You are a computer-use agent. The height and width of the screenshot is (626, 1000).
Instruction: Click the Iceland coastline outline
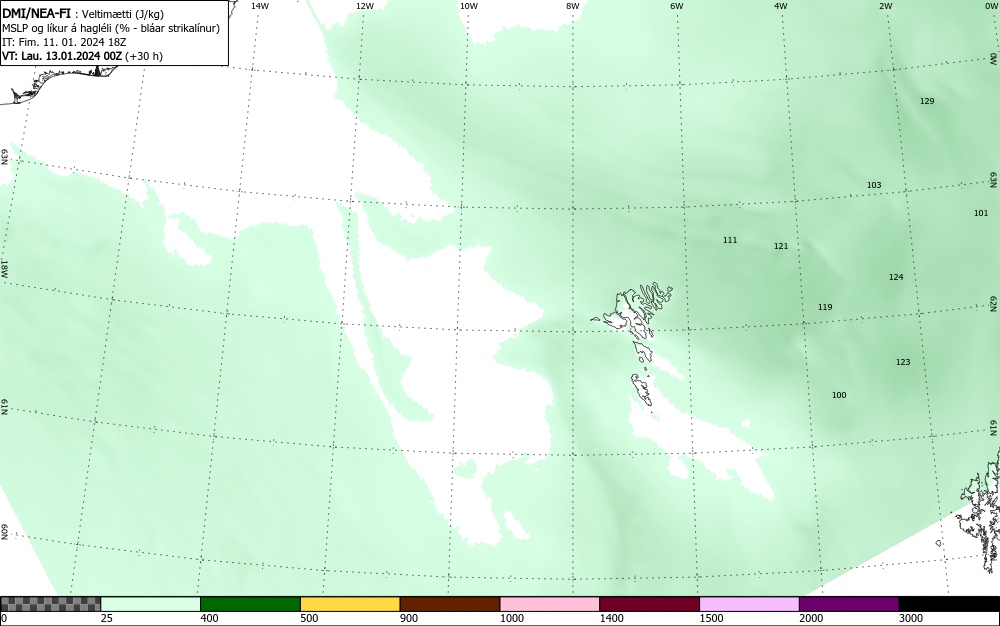57,82
